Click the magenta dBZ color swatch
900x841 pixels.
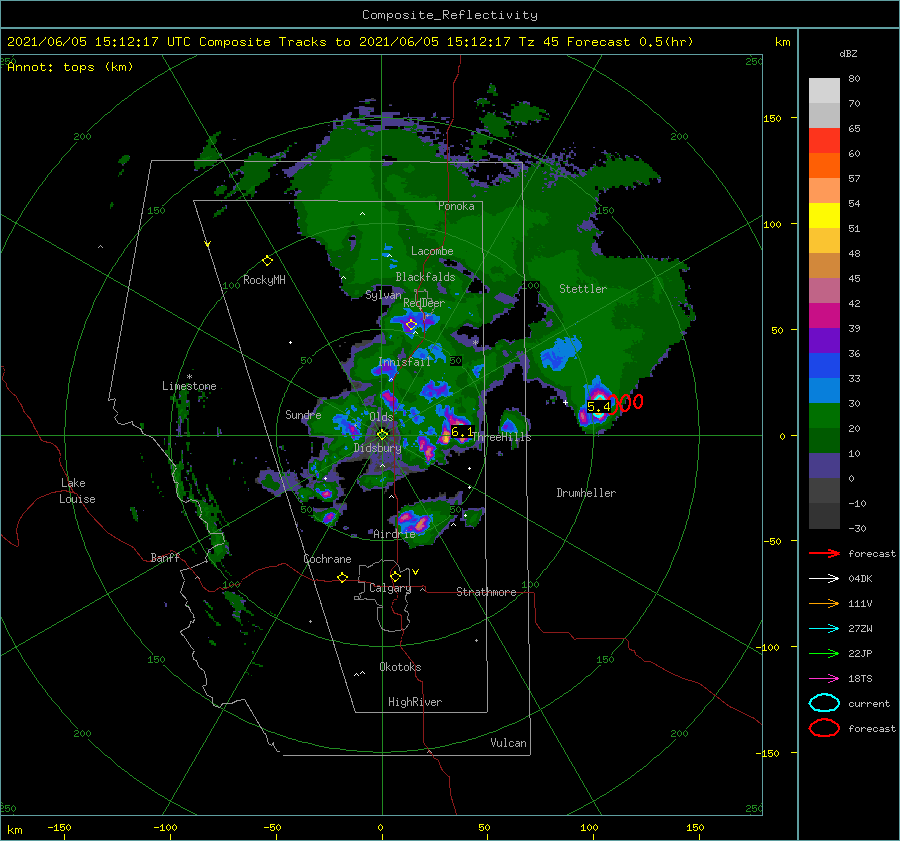(824, 315)
